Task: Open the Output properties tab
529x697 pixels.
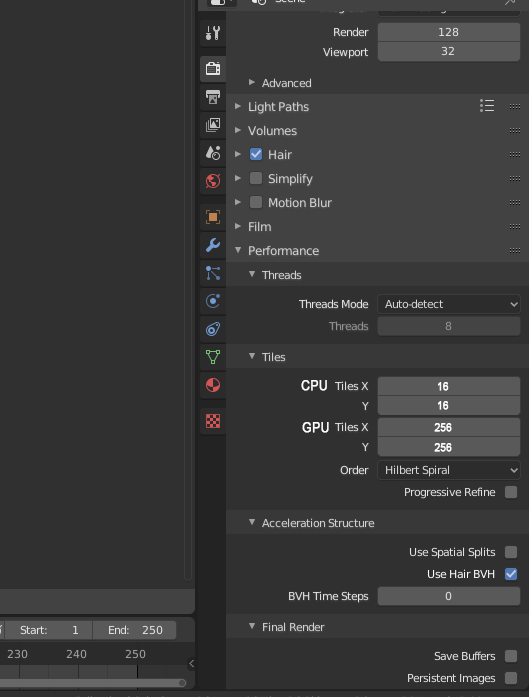Action: pos(213,97)
